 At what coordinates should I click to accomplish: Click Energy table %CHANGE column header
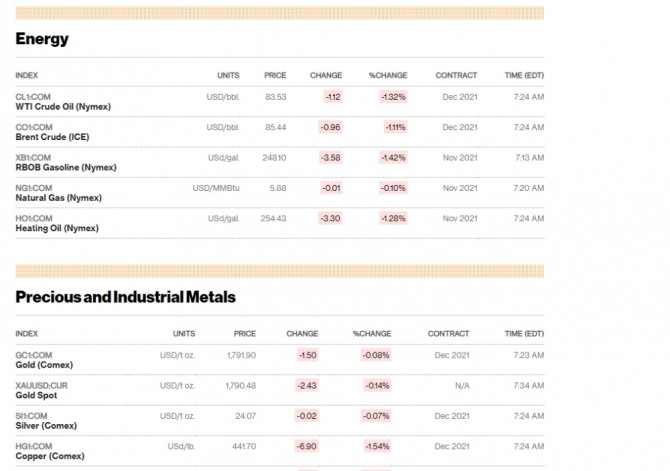click(388, 75)
